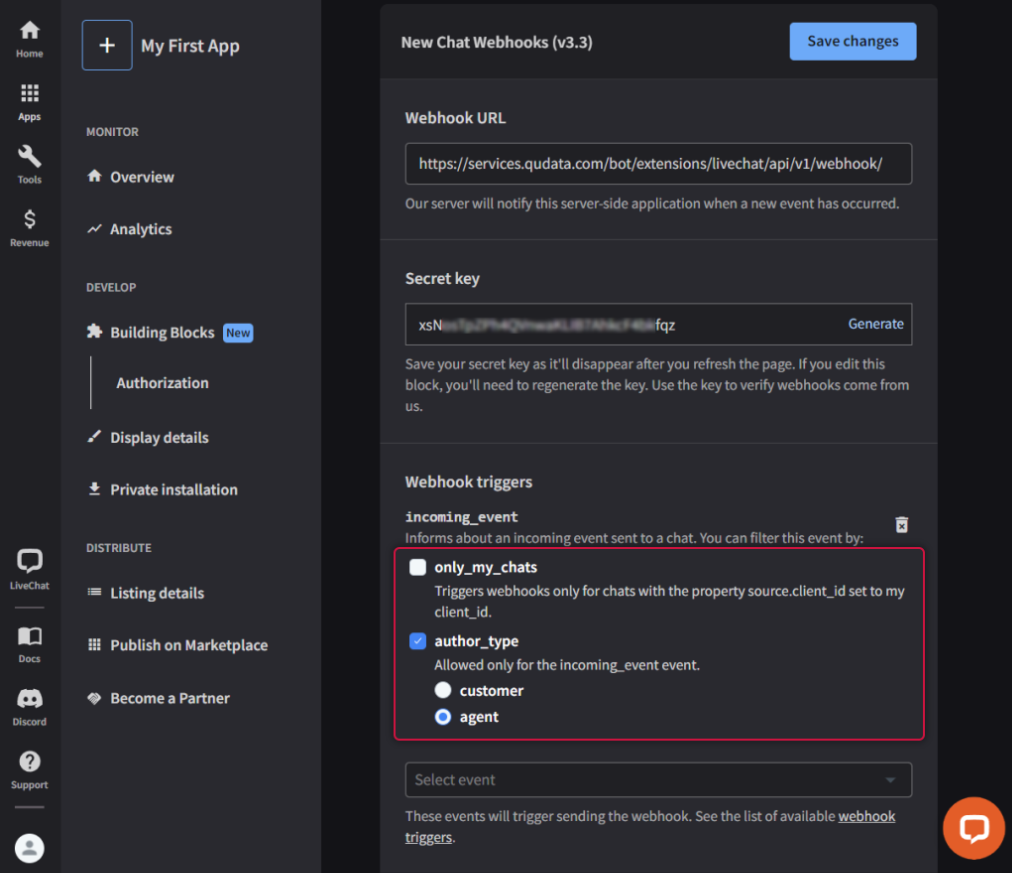Open the Revenue dollar icon
Viewport: 1012px width, 873px height.
pos(29,227)
